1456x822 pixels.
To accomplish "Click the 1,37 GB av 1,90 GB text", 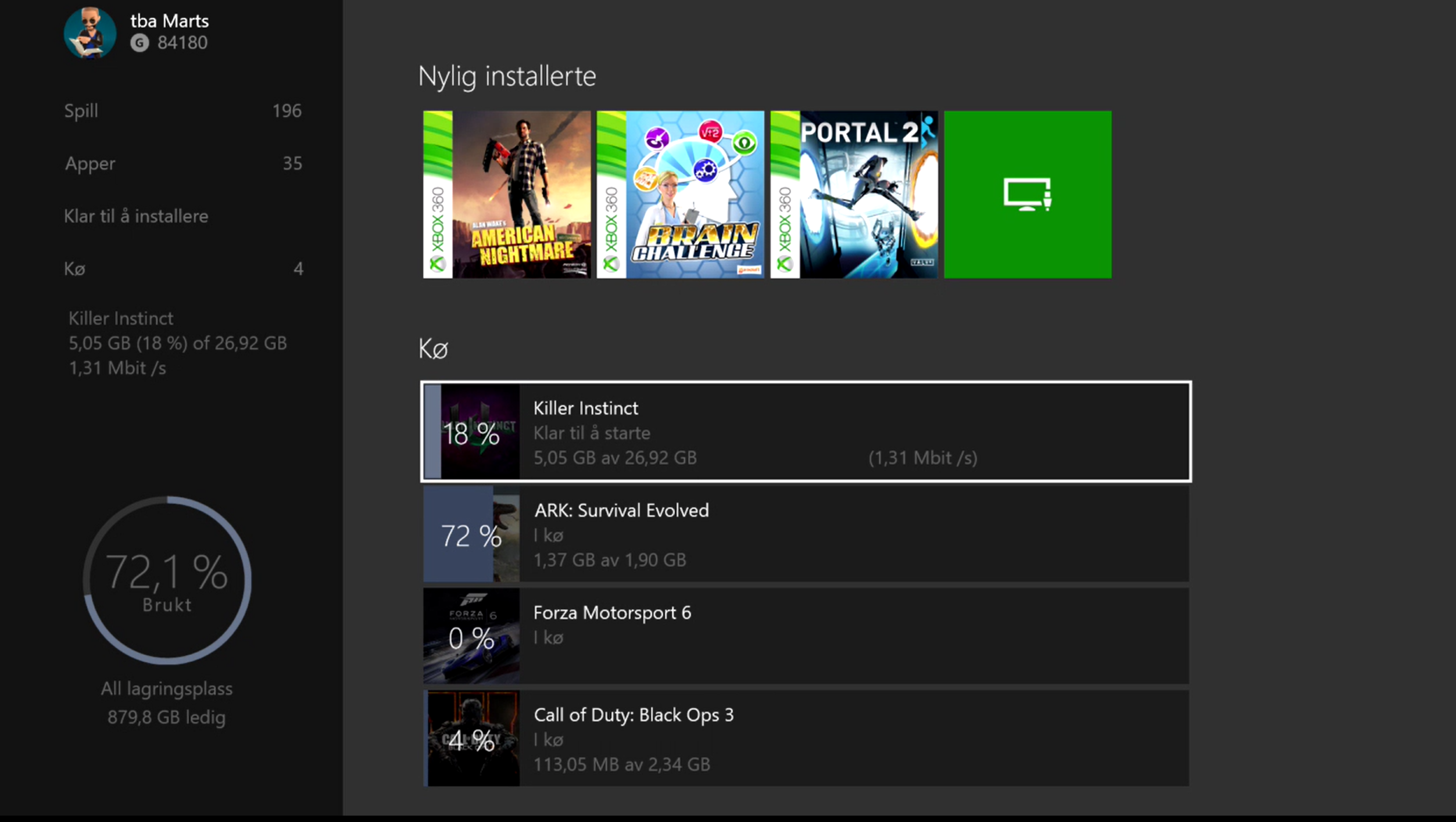I will point(610,561).
